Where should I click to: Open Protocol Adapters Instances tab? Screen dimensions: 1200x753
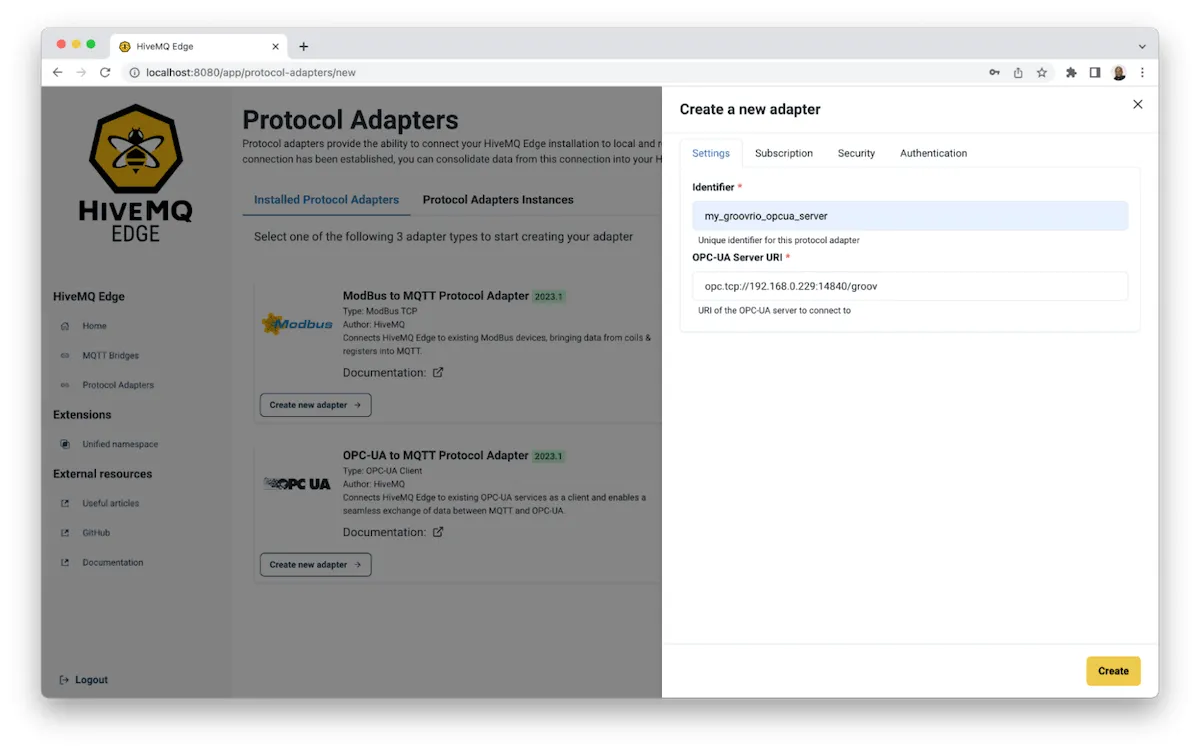(x=498, y=200)
